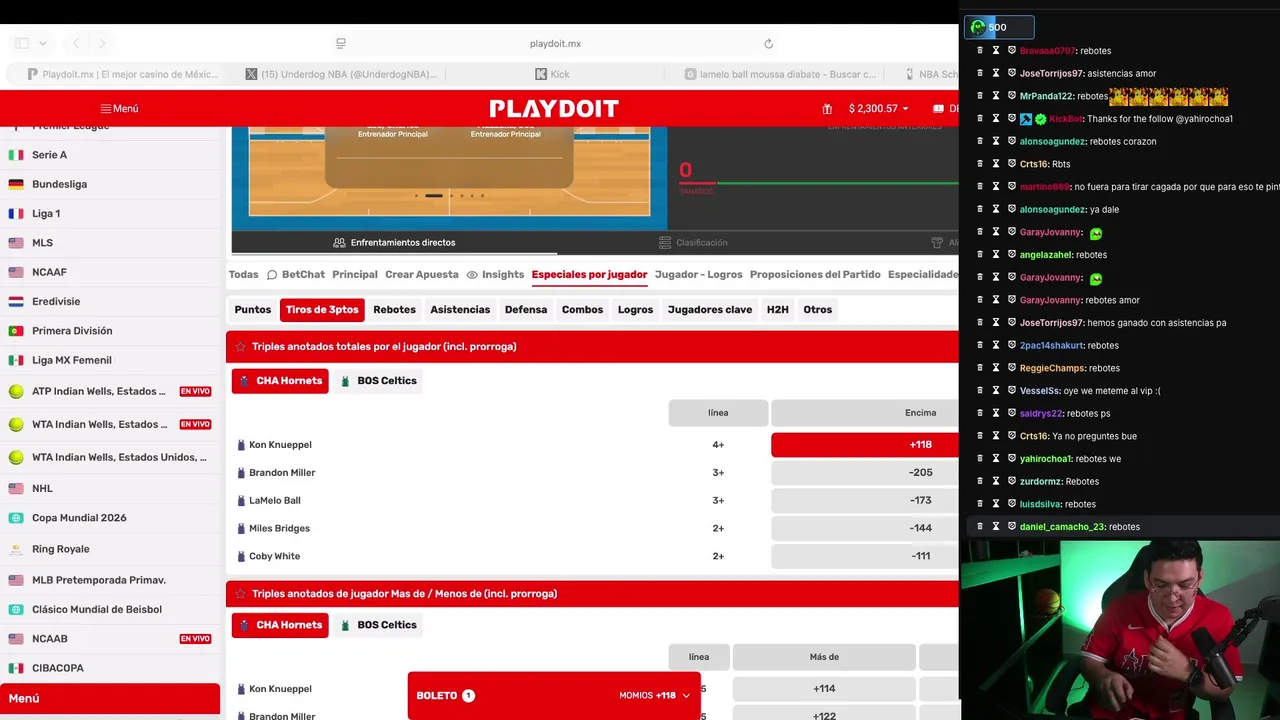This screenshot has width=1280, height=720.
Task: Click the red Menú bar at bottom of sidebar
Action: (110, 699)
